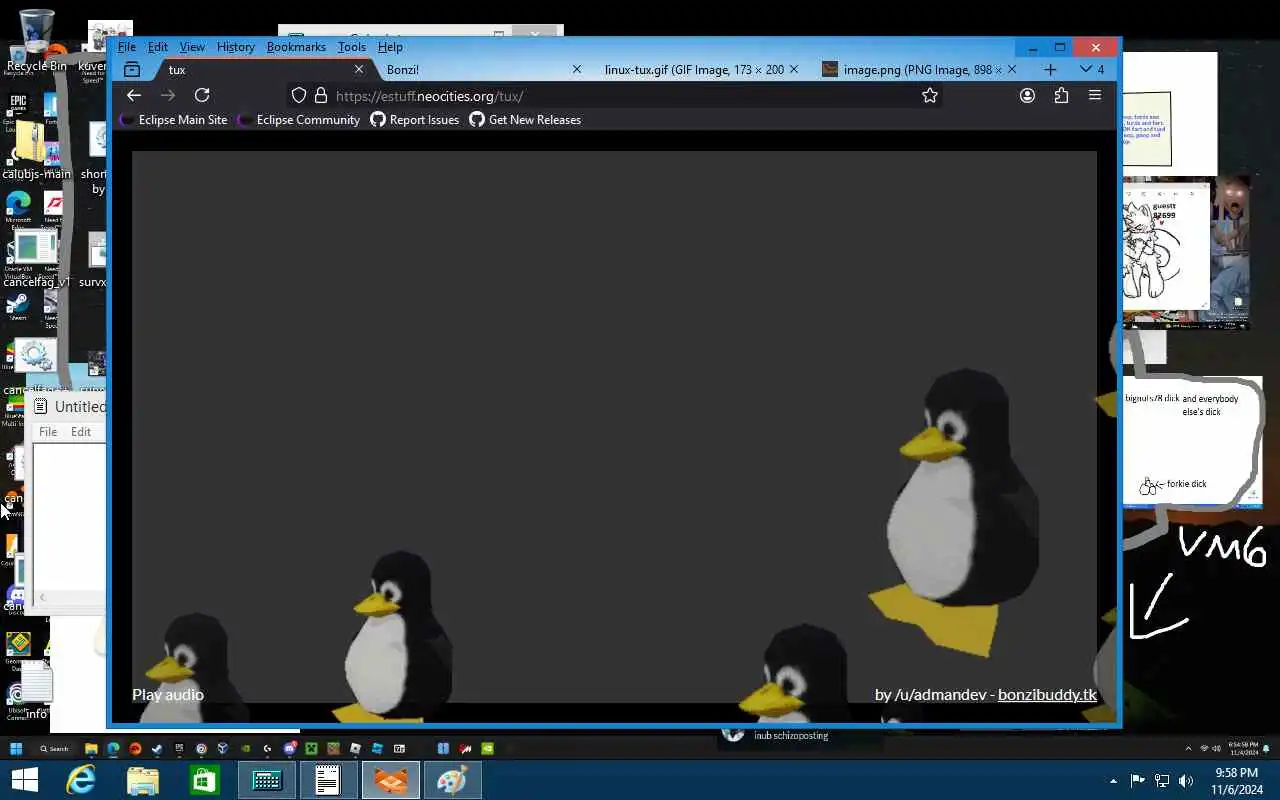Switch to Notepad in taskbar

(328, 780)
